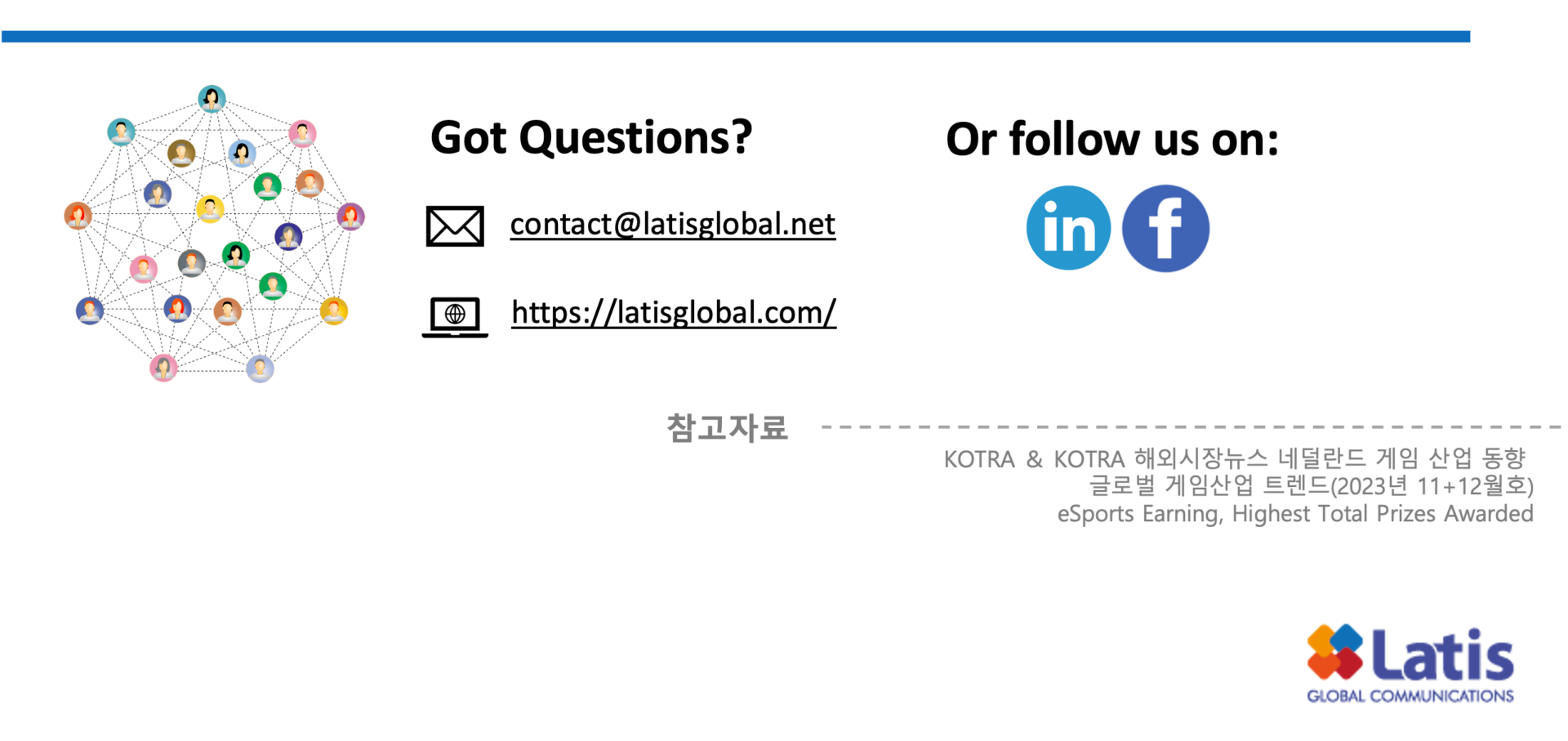
Task: Select the eSports Earning reference line
Action: coord(1294,514)
